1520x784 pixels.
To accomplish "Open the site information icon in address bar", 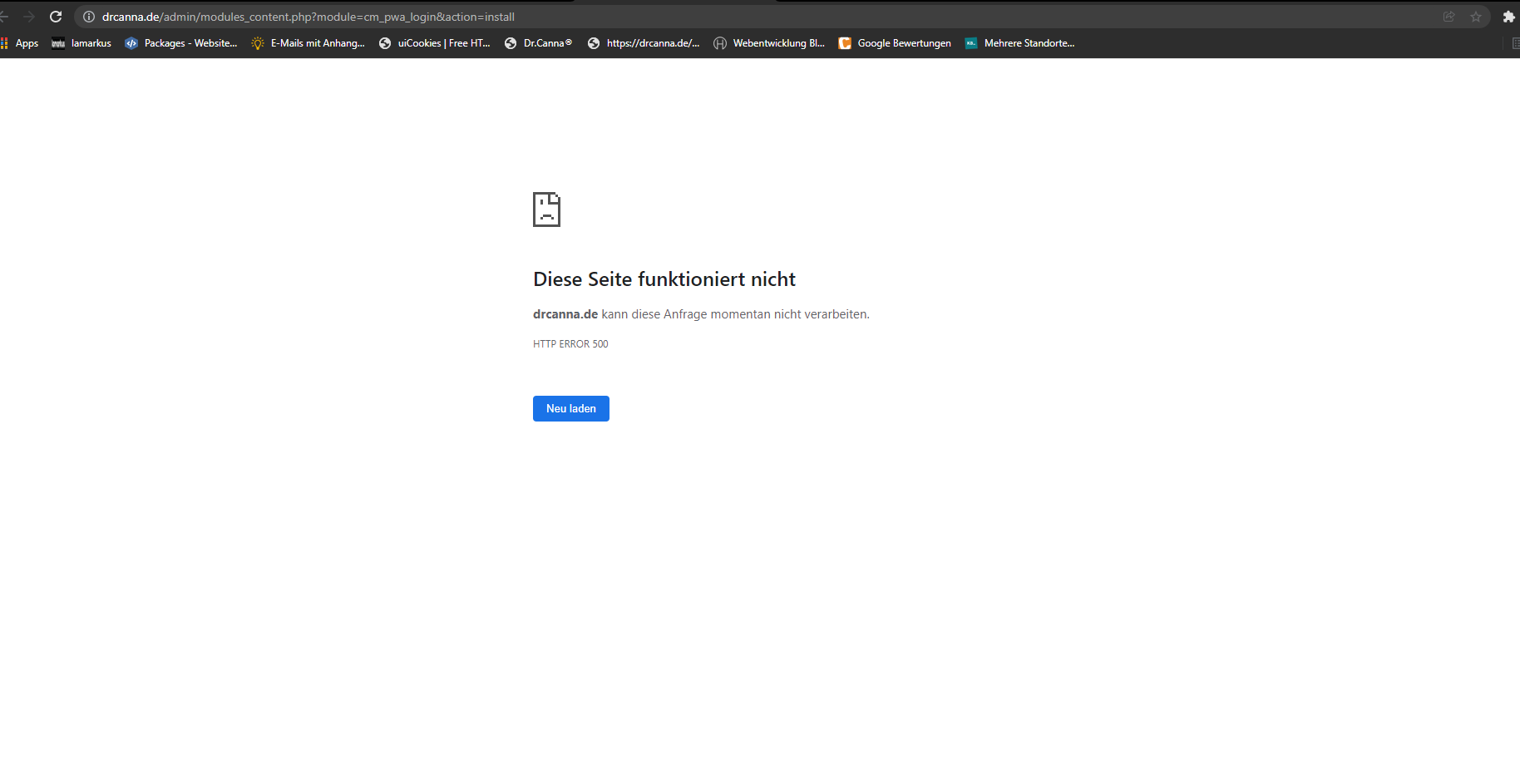I will click(x=89, y=17).
